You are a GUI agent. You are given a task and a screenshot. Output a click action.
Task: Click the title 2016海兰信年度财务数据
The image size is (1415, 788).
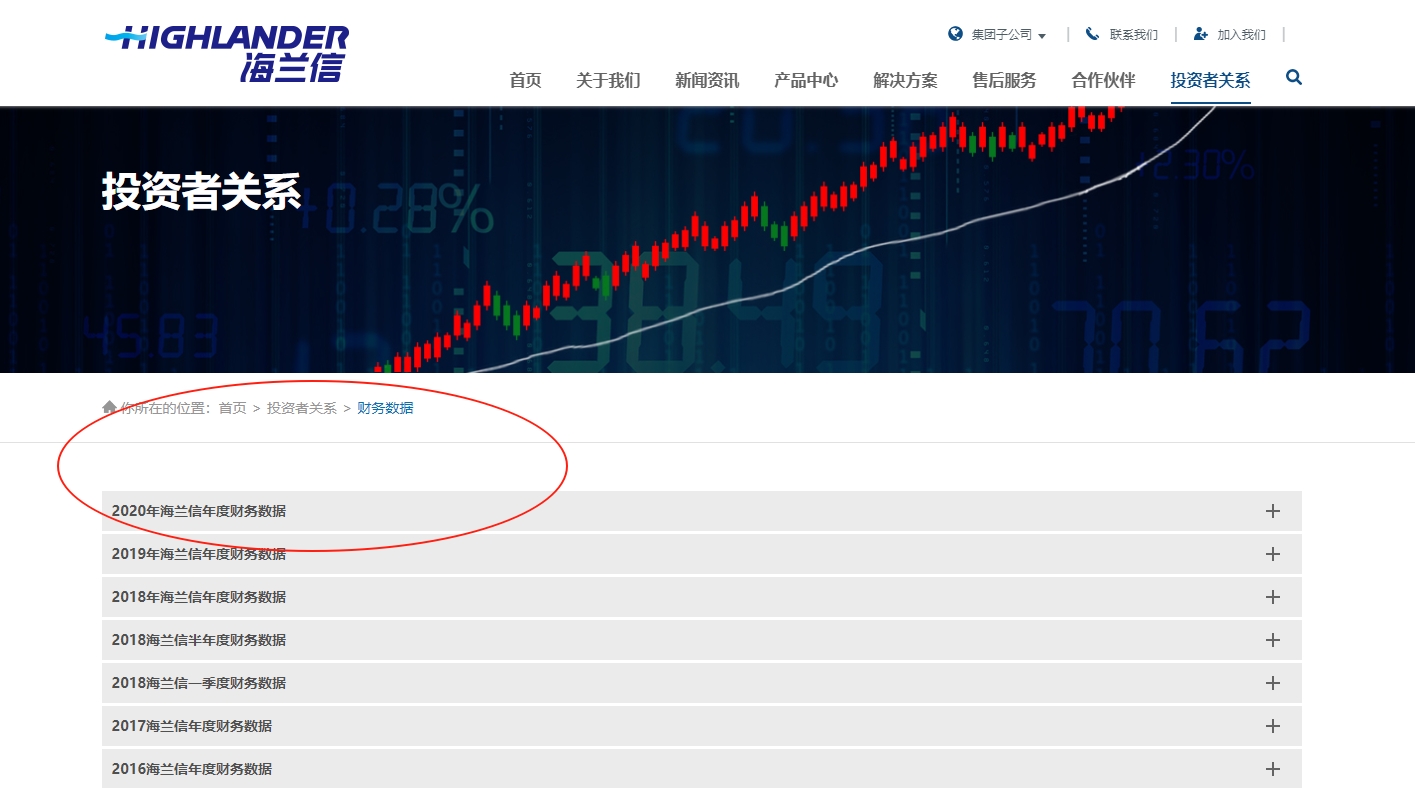(192, 769)
